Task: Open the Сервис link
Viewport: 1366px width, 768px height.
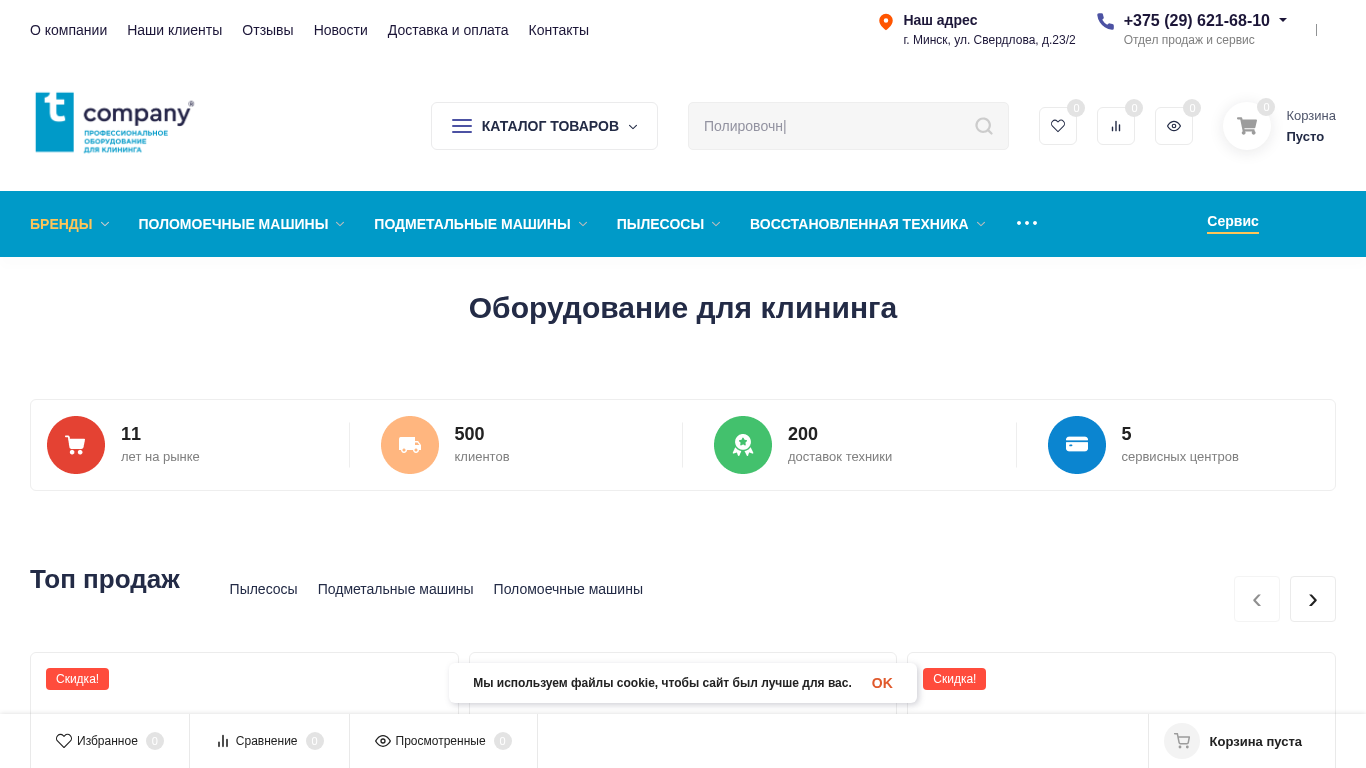Action: coord(1233,222)
